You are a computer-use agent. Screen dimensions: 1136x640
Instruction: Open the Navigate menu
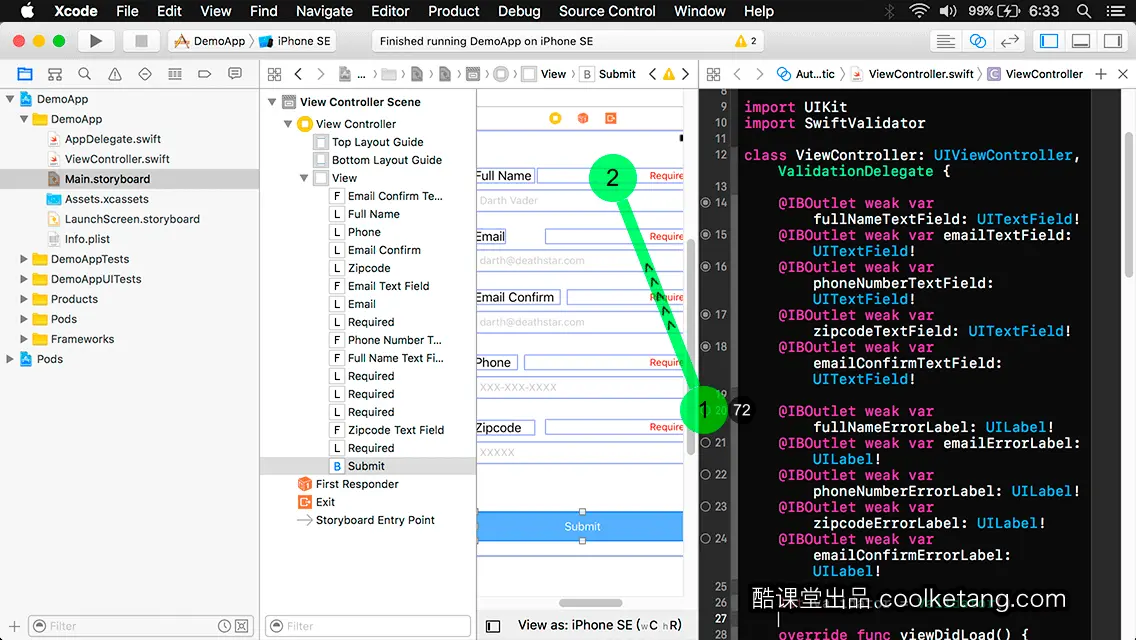click(324, 11)
